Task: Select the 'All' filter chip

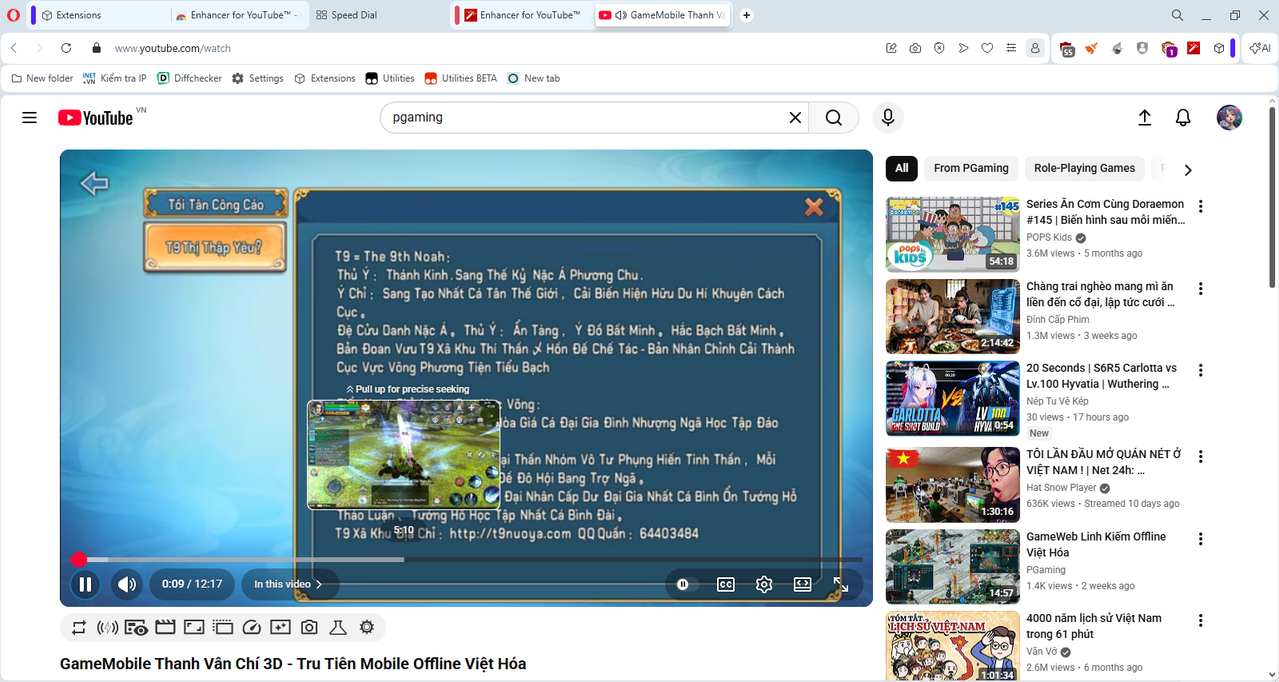Action: pyautogui.click(x=901, y=168)
